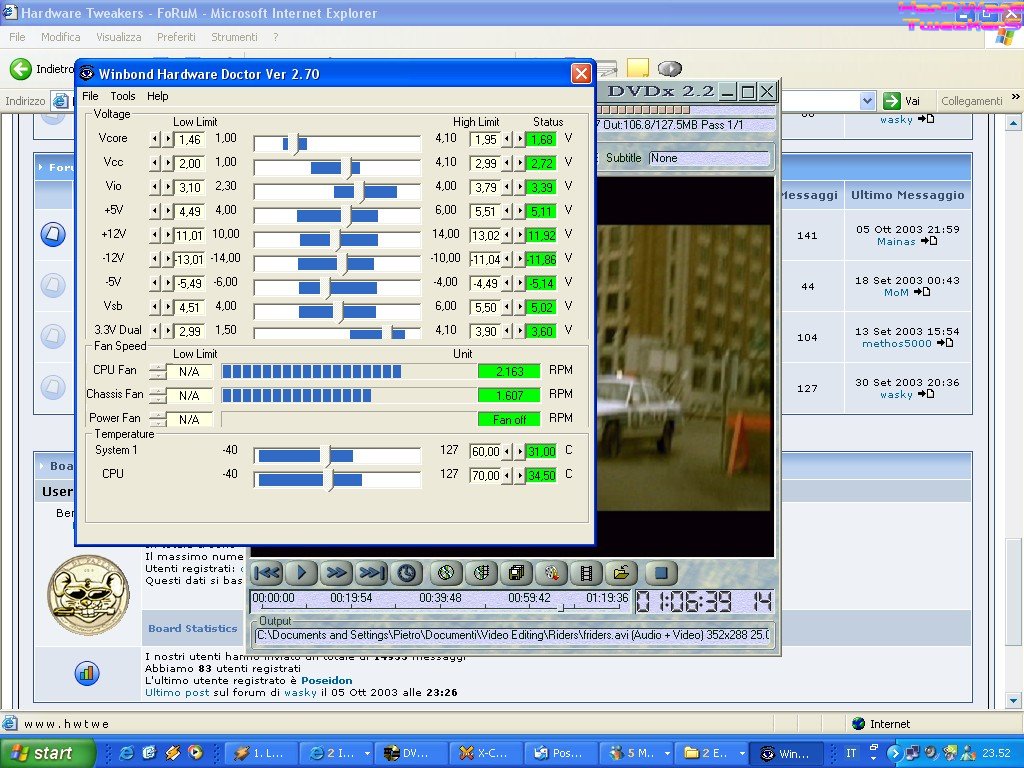The width and height of the screenshot is (1024, 768).
Task: Click the taskbar clock showing 23.52
Action: (996, 753)
